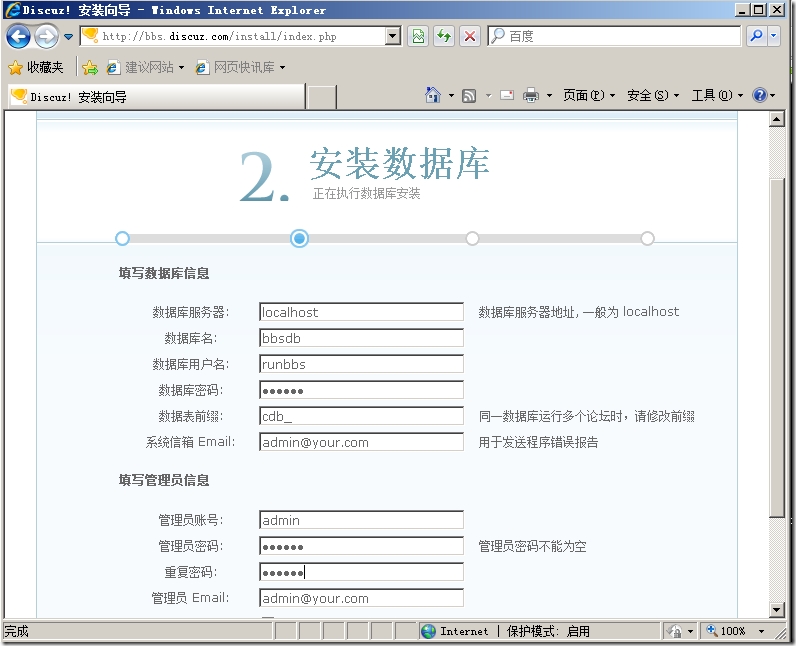Click the 数据表前缀 cdb_ field
The width and height of the screenshot is (796, 646).
coord(361,416)
